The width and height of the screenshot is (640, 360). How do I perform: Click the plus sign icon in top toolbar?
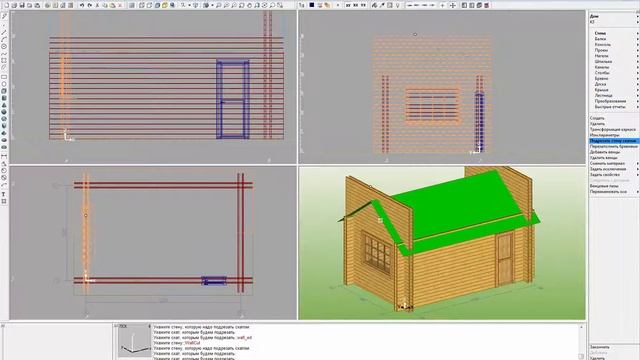click(x=442, y=5)
